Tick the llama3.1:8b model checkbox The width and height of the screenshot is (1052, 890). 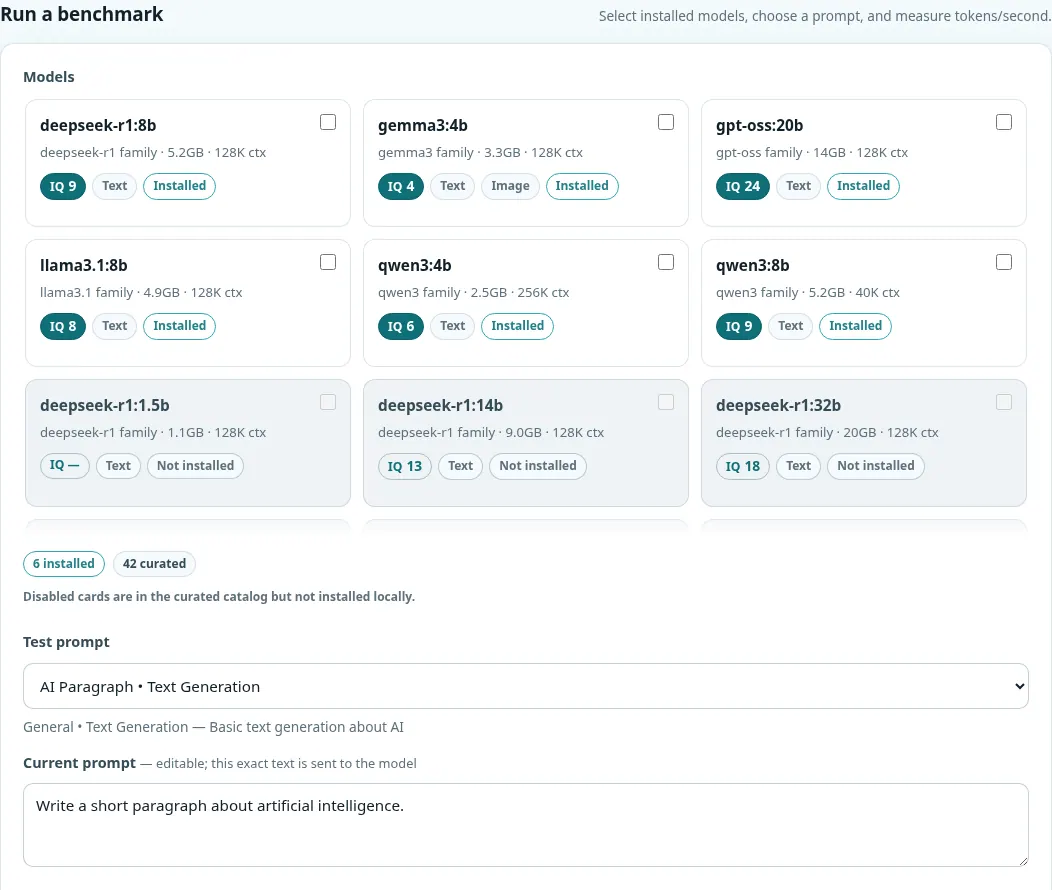(327, 262)
